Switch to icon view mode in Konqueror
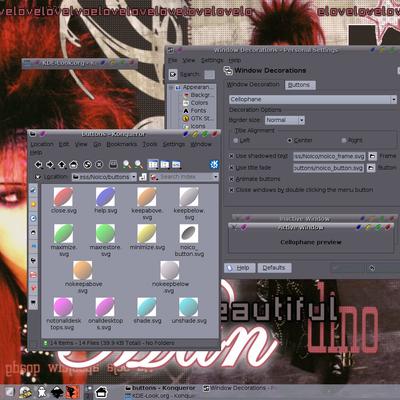Viewport: 400px width, 400px height. pos(153,164)
